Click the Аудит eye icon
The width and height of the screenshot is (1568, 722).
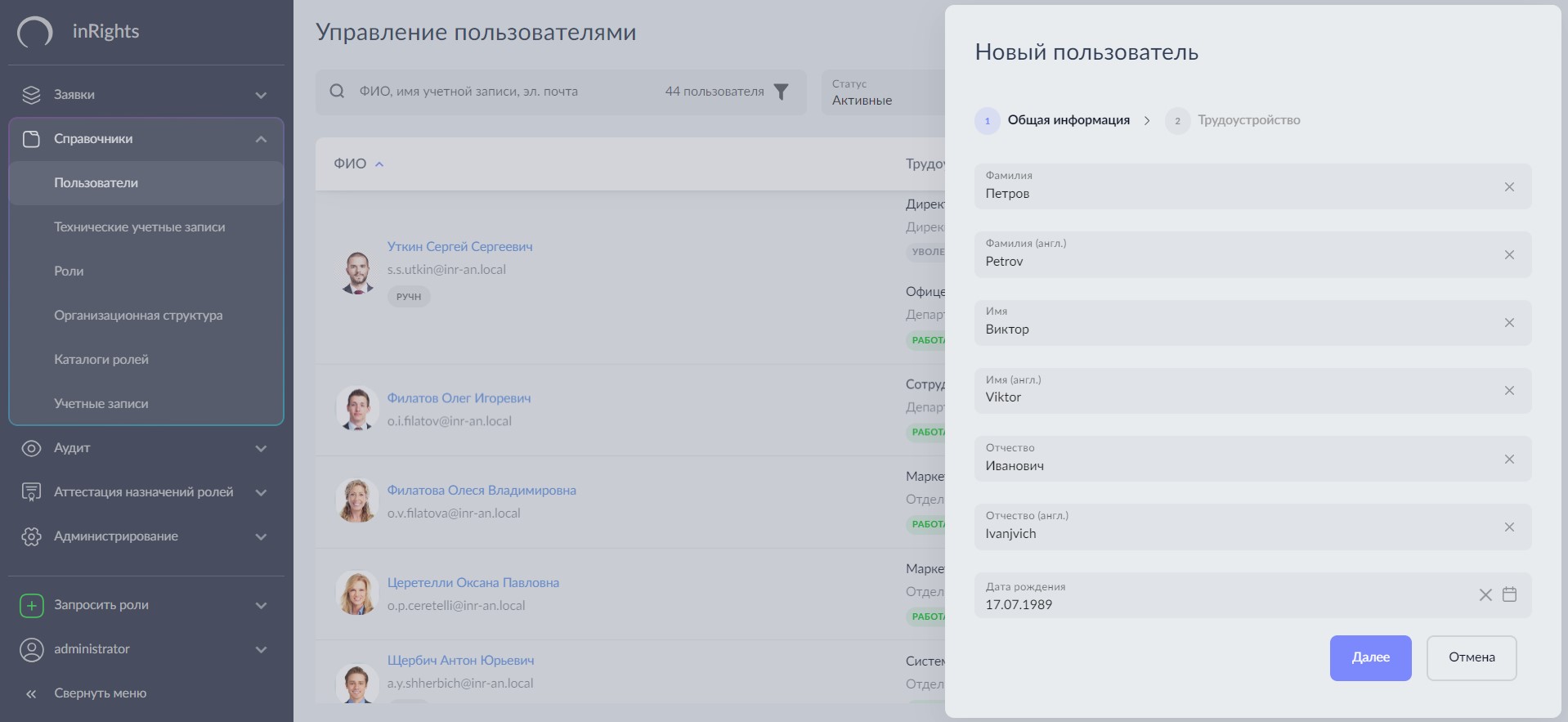pos(31,448)
